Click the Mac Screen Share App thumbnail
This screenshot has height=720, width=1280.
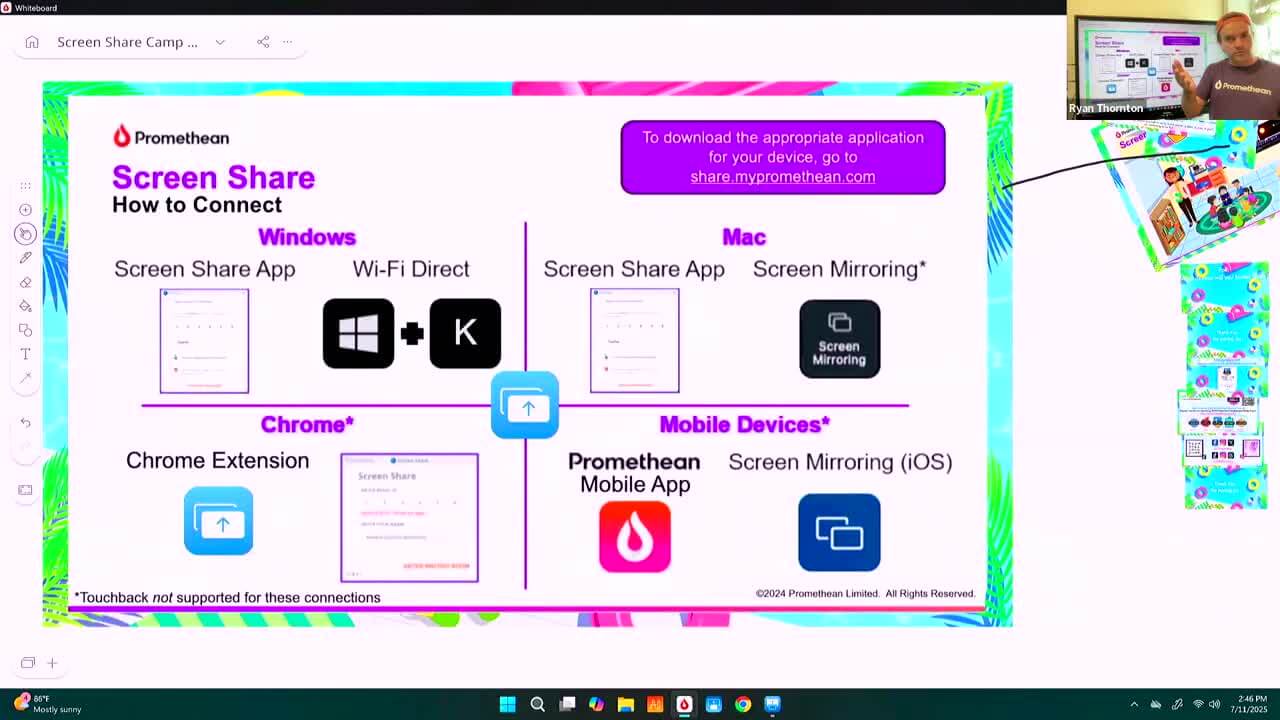634,340
